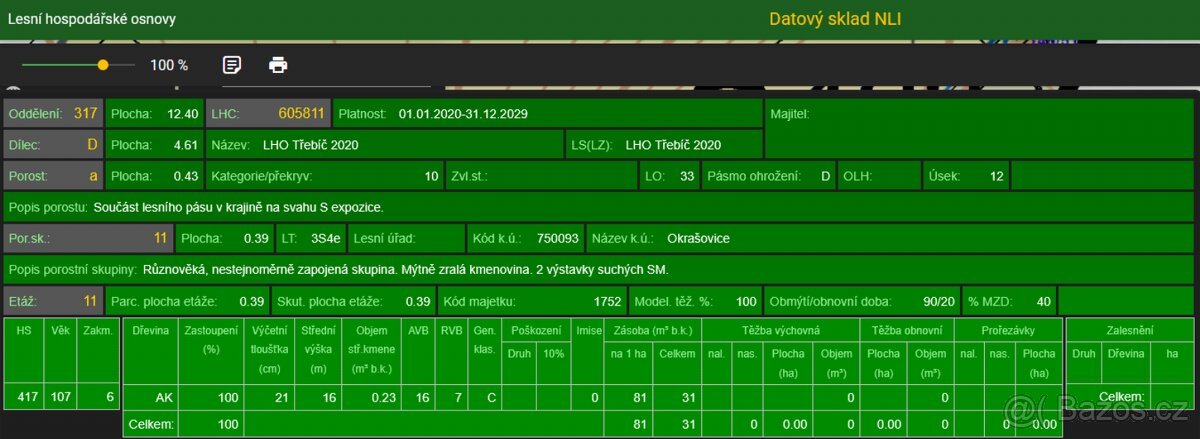Open the notes document icon
The image size is (1200, 439).
coord(231,65)
